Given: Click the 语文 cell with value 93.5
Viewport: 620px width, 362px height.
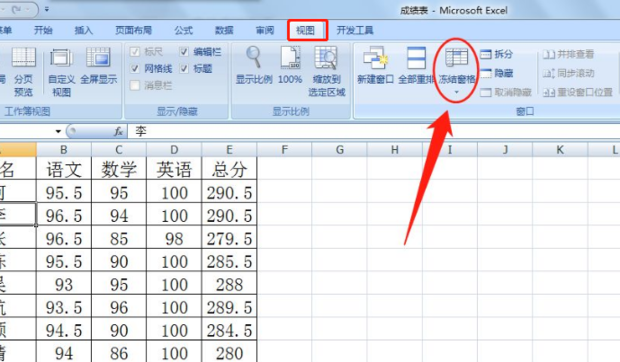Looking at the screenshot, I should pyautogui.click(x=64, y=307).
